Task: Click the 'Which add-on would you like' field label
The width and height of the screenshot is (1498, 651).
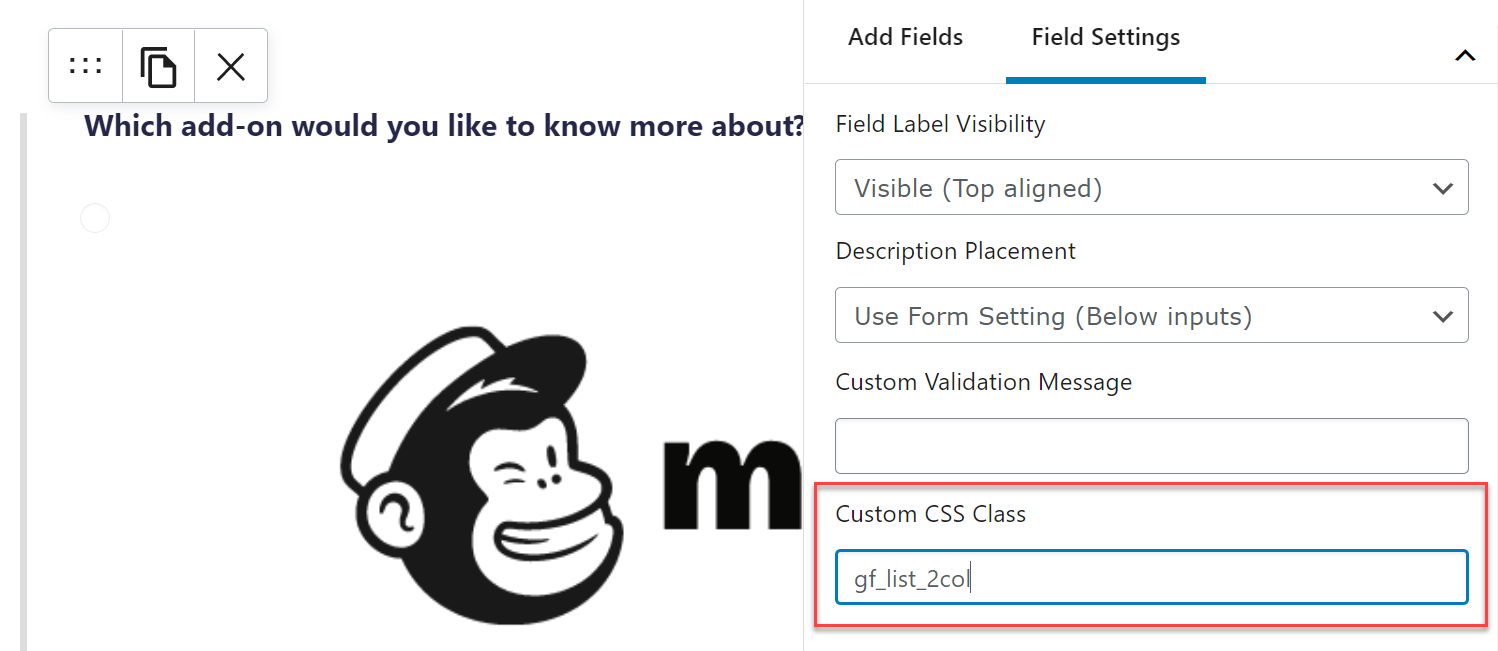Action: pyautogui.click(x=445, y=127)
